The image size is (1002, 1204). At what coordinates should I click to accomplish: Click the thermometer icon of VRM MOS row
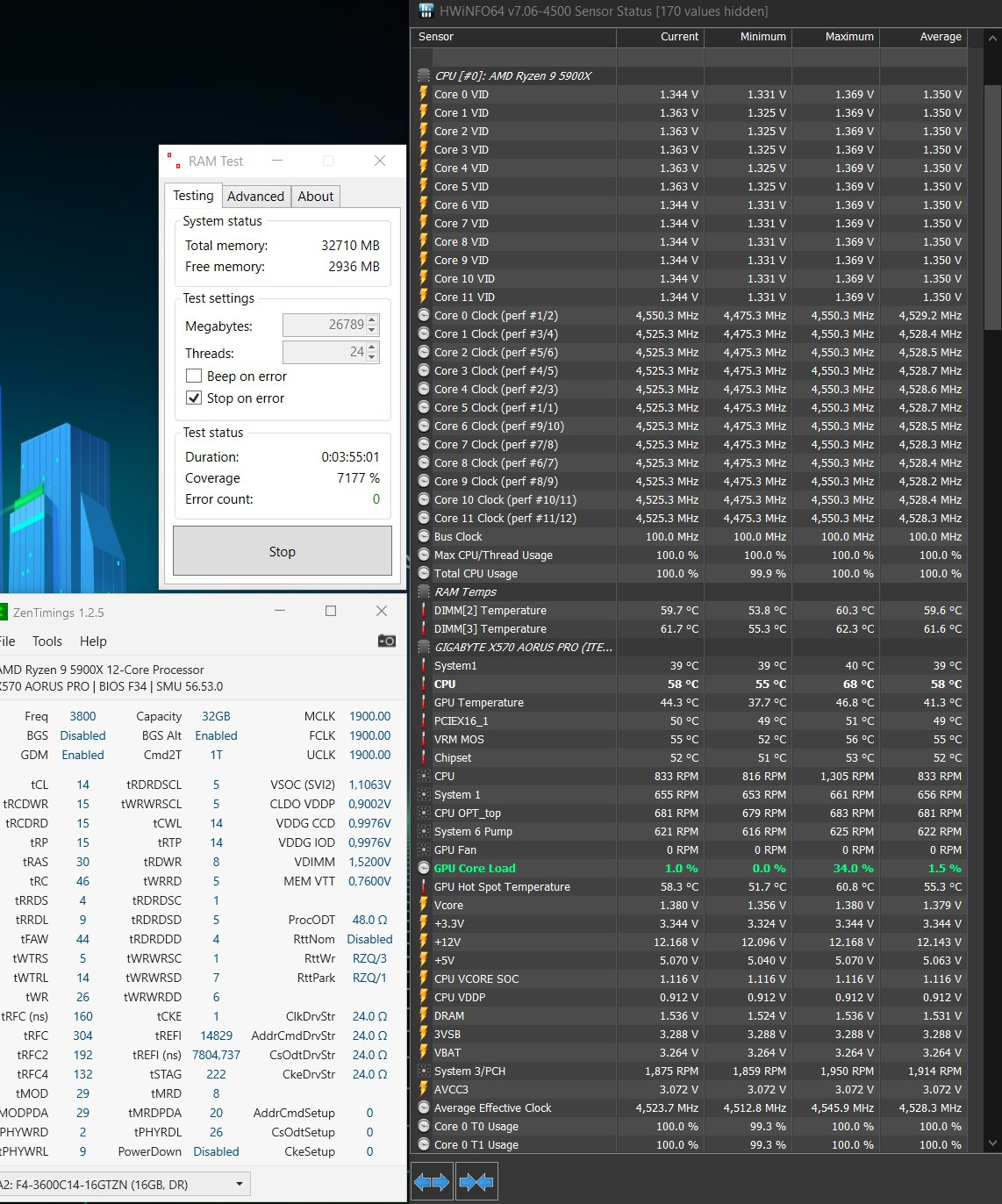tap(424, 739)
